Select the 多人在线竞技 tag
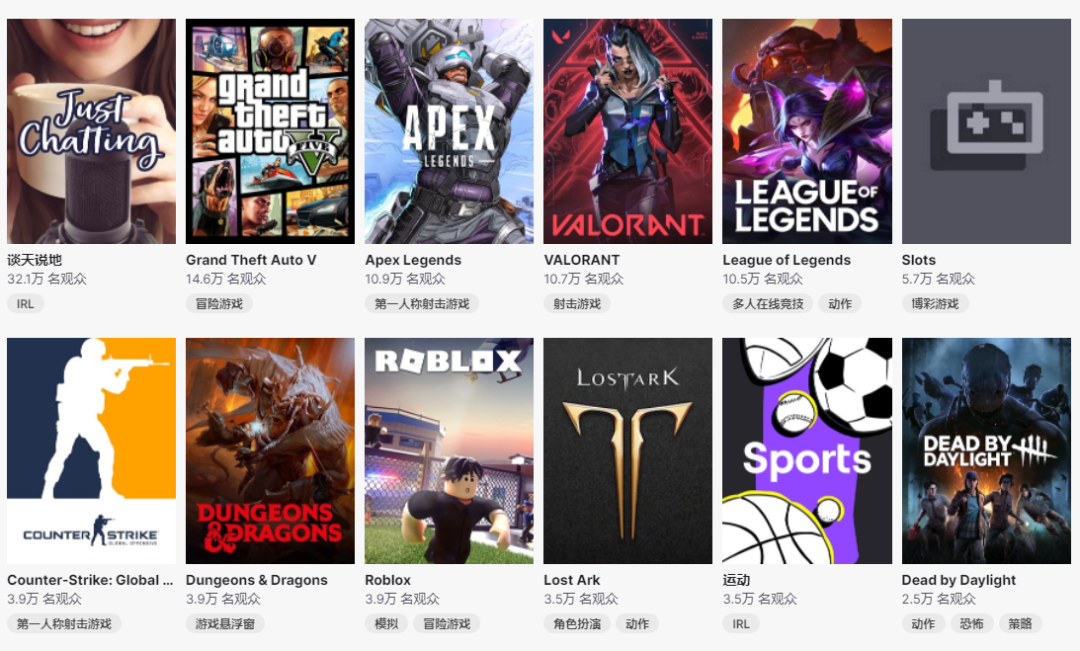This screenshot has height=651, width=1080. click(x=767, y=304)
